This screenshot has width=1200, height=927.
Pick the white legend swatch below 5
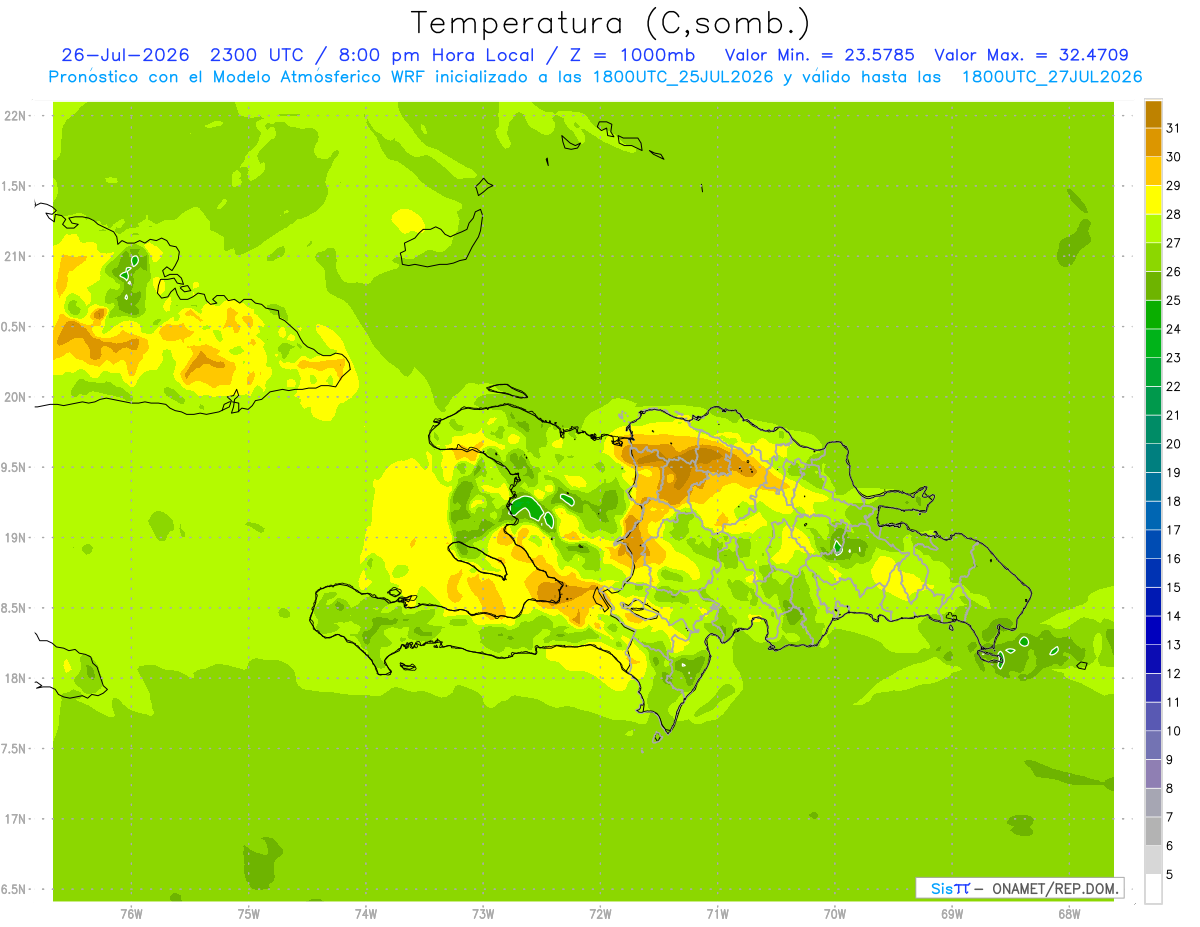(1153, 889)
